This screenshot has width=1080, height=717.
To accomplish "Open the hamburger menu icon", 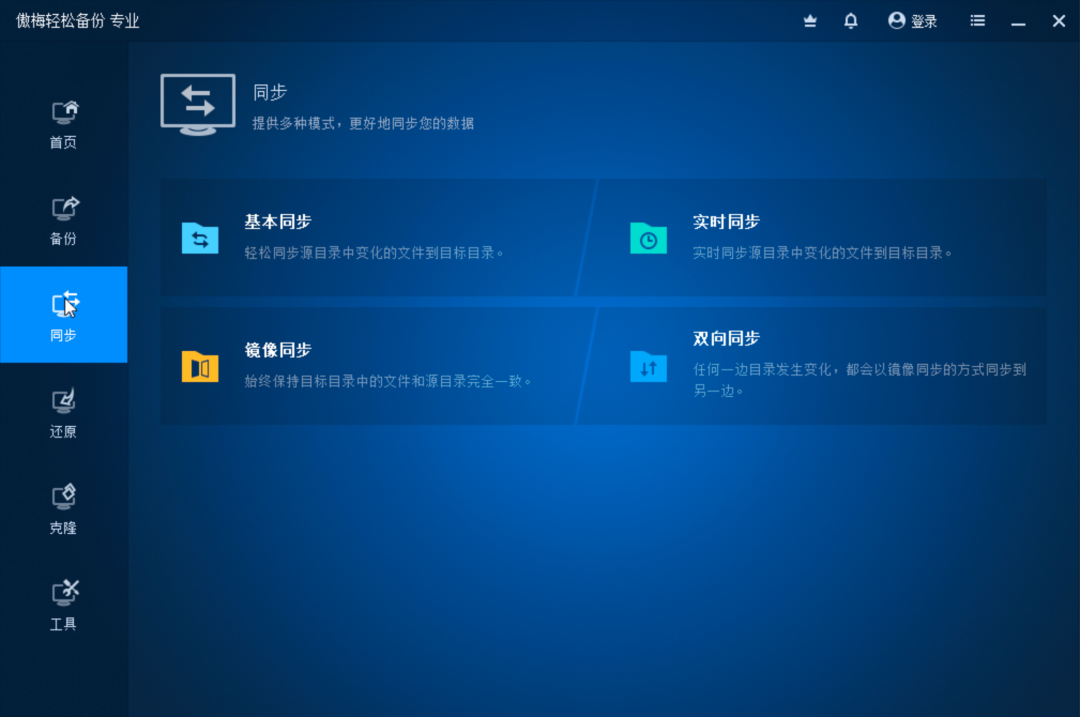I will [x=977, y=21].
